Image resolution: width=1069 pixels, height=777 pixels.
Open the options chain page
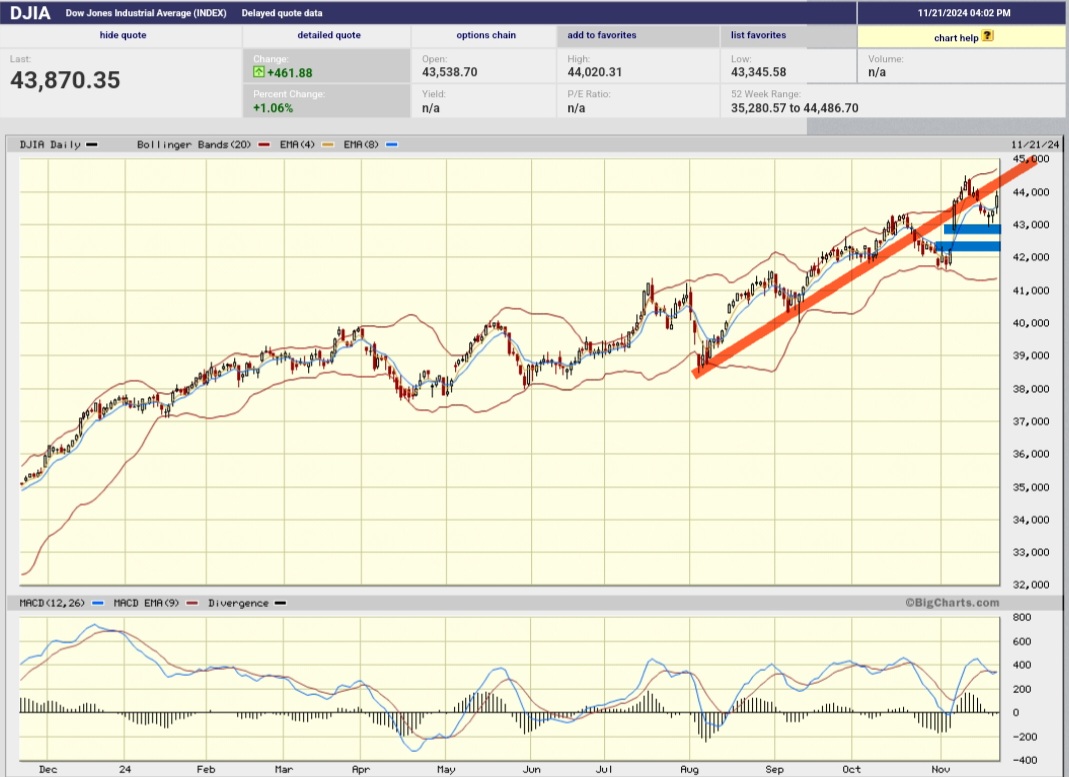tap(486, 35)
